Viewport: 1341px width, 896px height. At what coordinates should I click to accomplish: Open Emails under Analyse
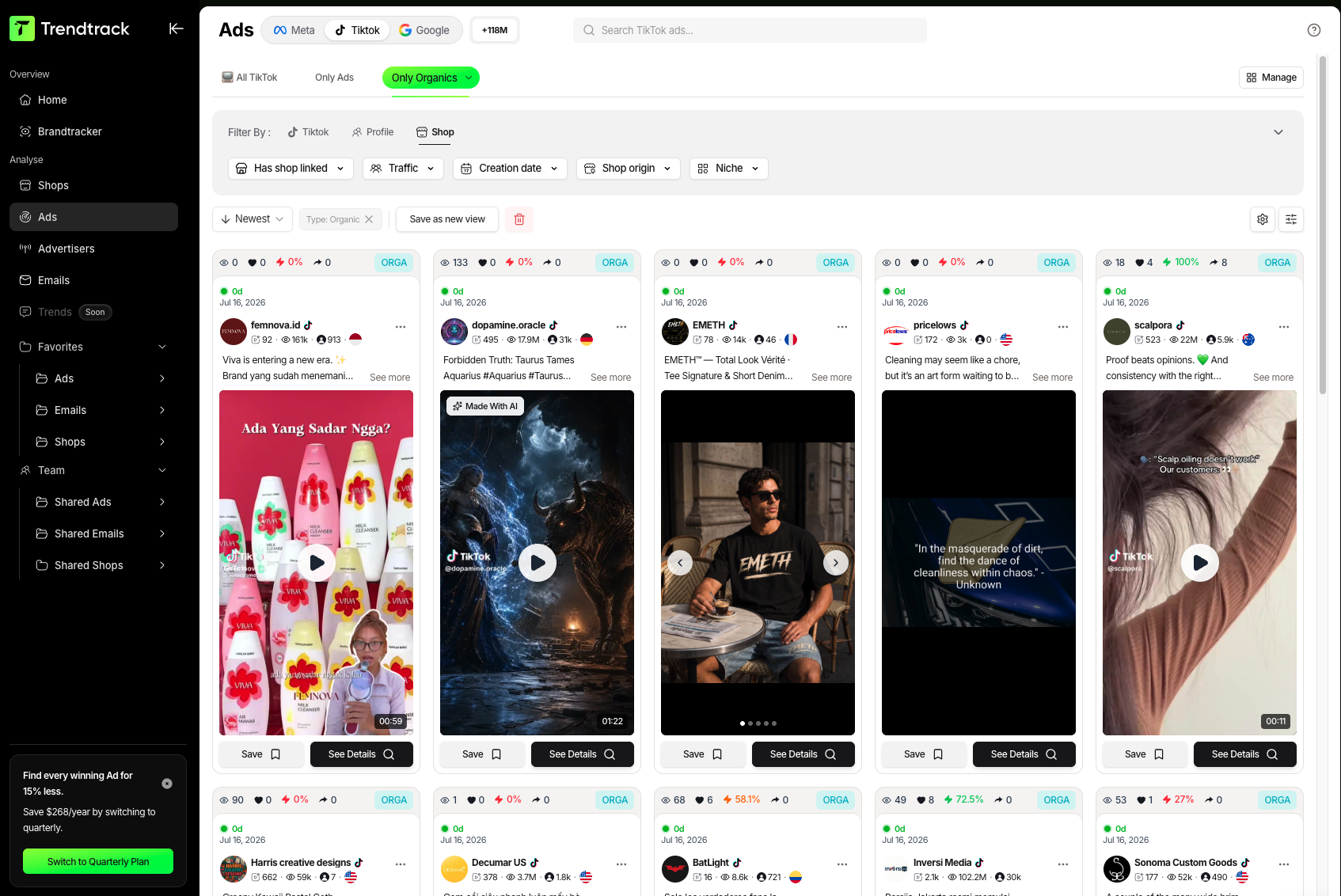(93, 280)
